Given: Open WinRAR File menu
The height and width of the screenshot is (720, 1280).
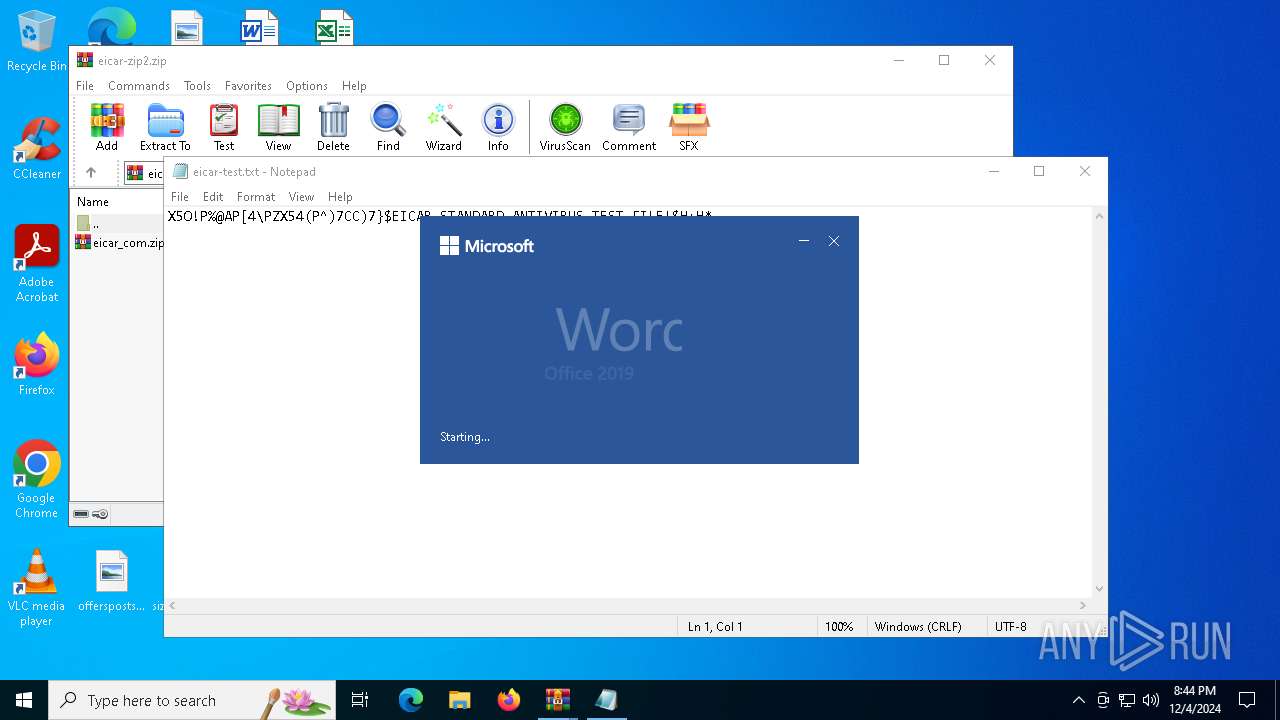Looking at the screenshot, I should (85, 86).
